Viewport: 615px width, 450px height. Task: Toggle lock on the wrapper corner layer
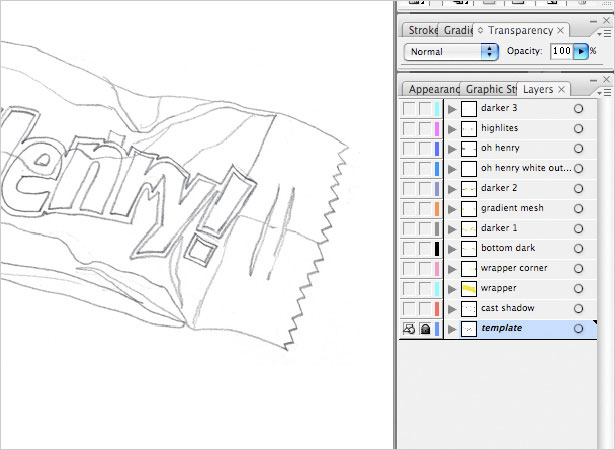click(425, 269)
